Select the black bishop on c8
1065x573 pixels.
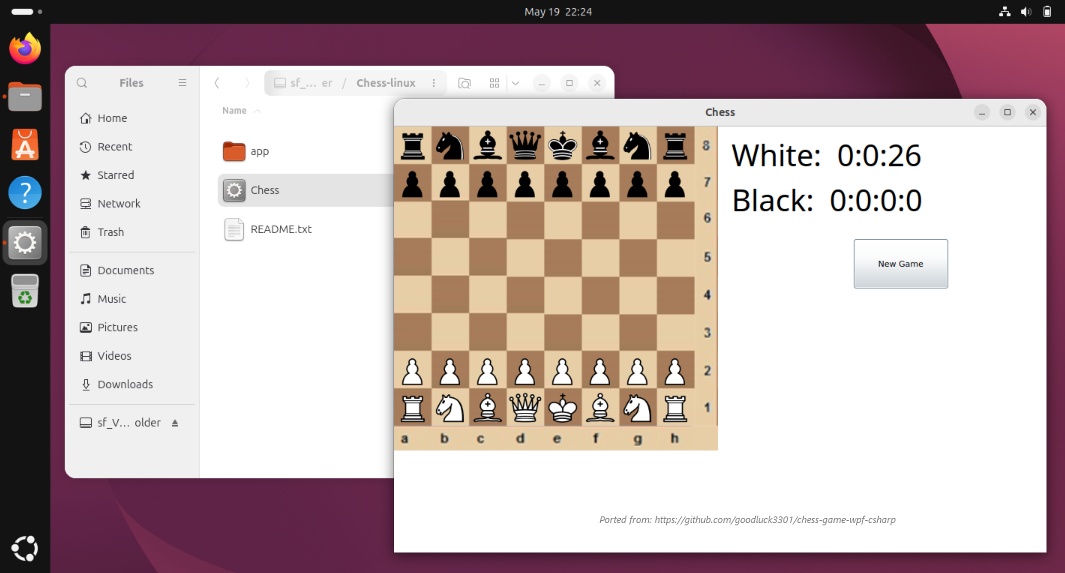(488, 145)
